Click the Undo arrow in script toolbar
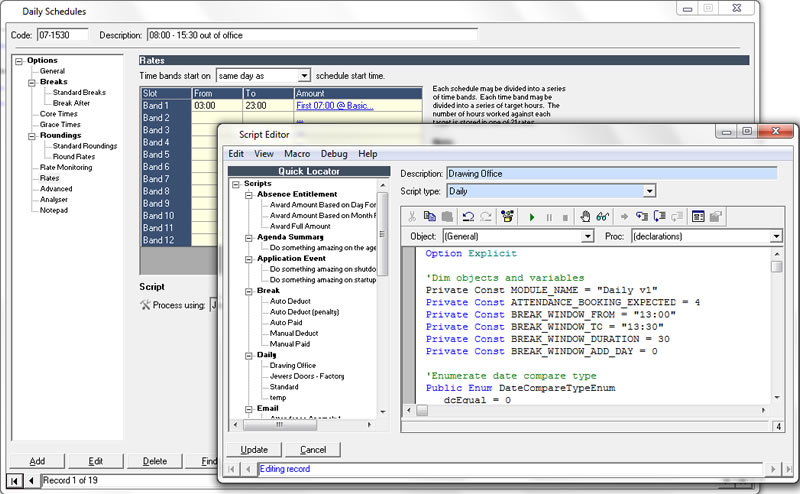 pos(469,215)
